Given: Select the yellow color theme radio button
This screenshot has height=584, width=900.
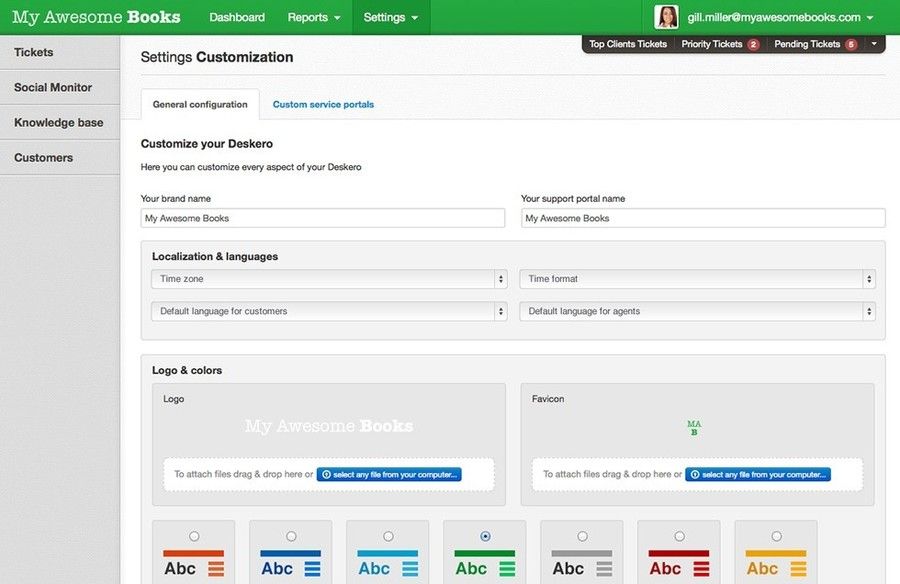Looking at the screenshot, I should click(x=776, y=536).
